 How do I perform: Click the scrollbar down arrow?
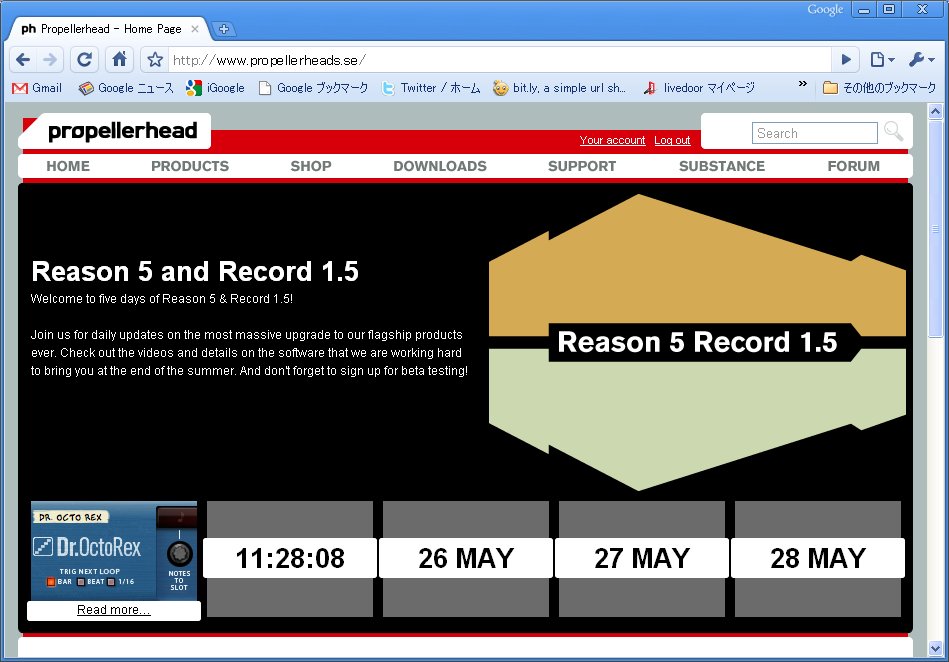point(936,649)
